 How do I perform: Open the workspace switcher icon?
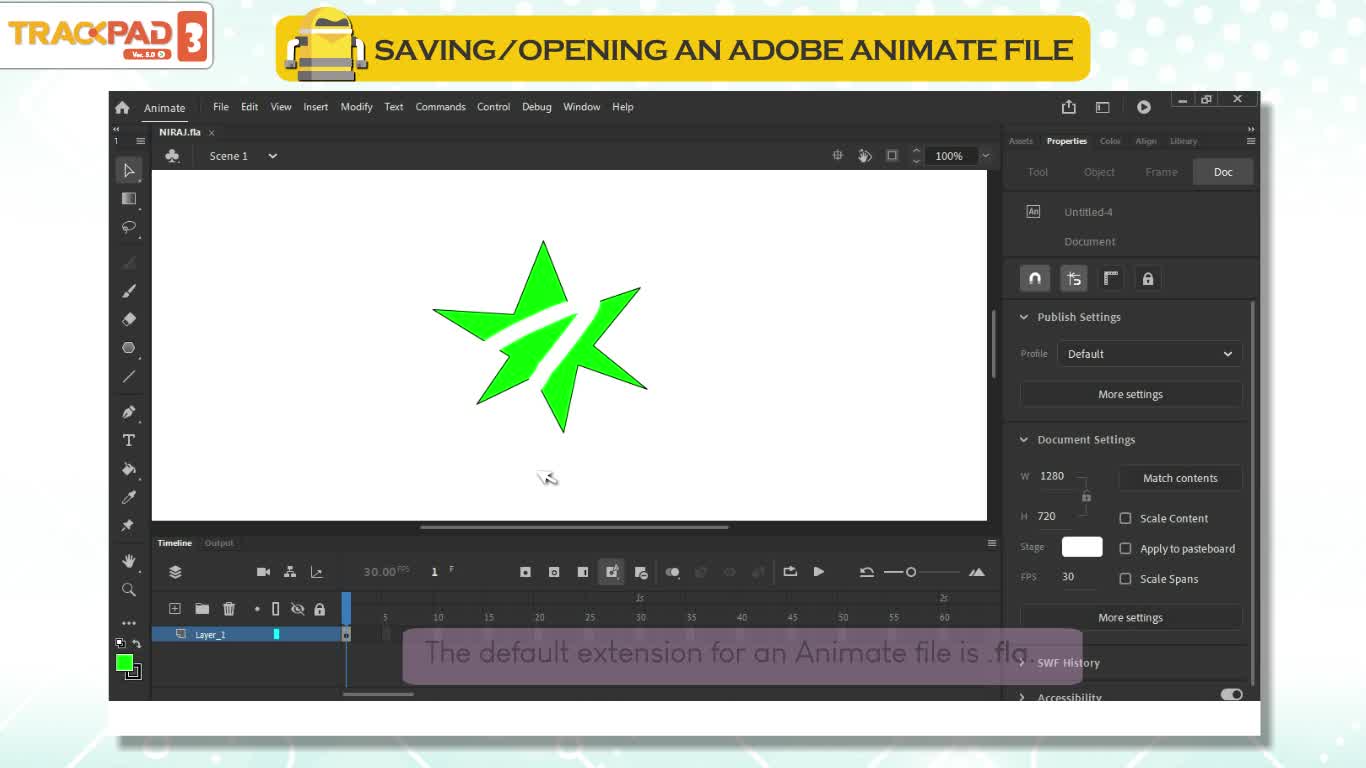click(1102, 107)
